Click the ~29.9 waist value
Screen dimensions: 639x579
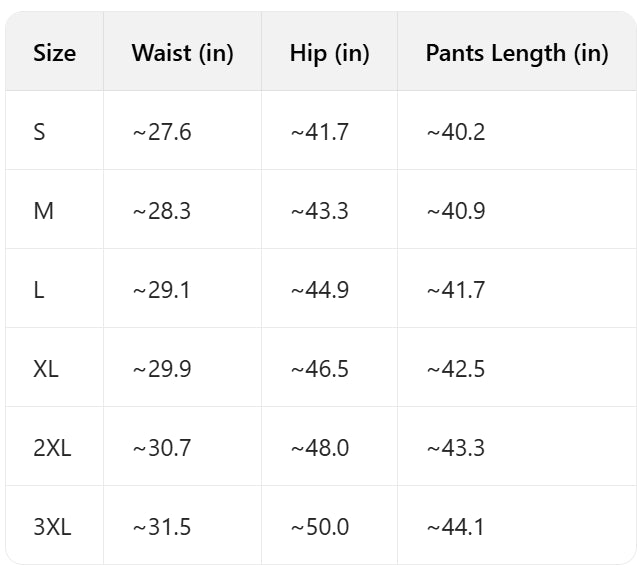point(161,369)
